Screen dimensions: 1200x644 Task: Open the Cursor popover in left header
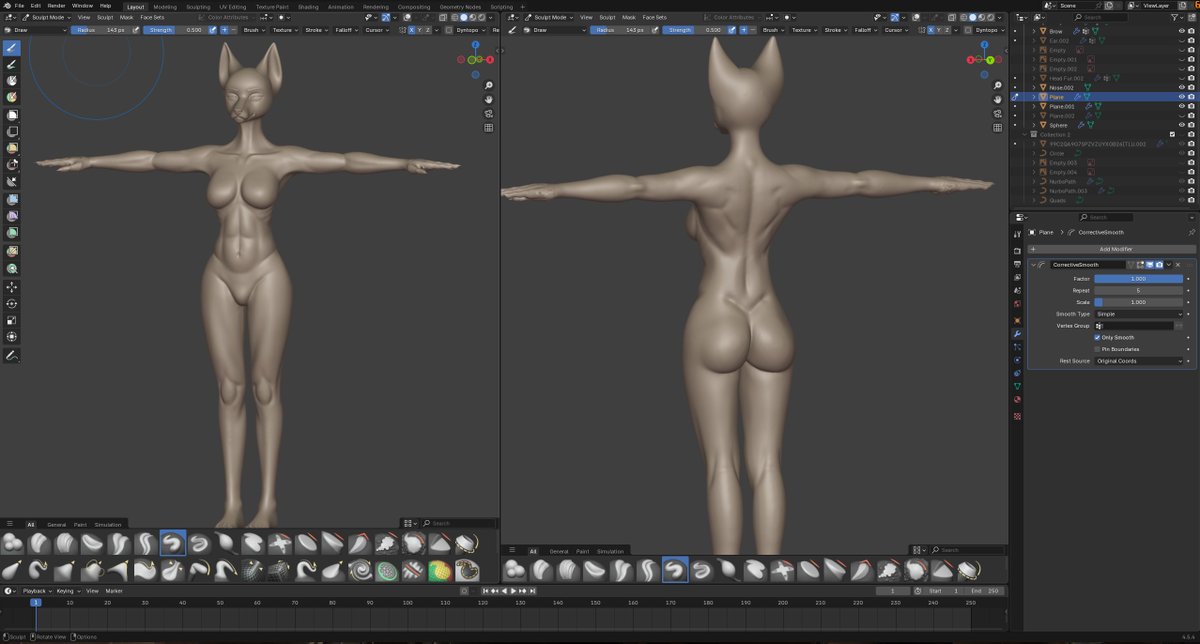click(377, 30)
